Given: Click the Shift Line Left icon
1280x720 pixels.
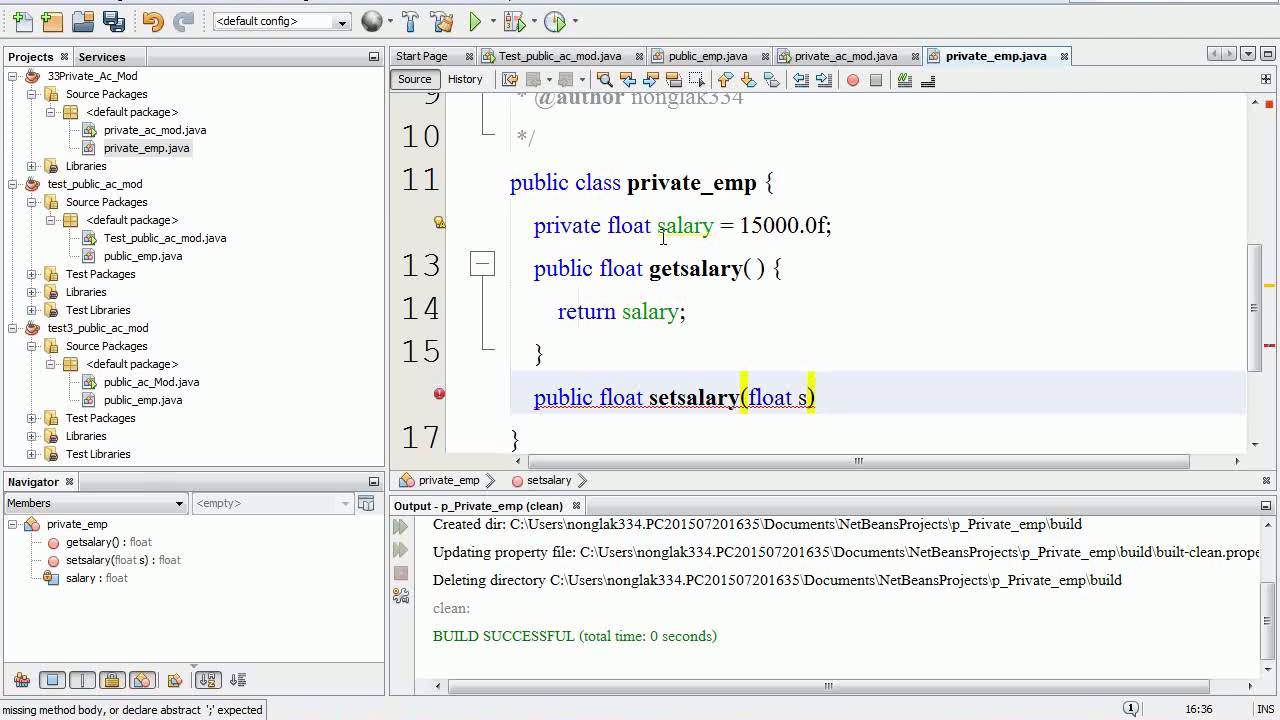Looking at the screenshot, I should [801, 80].
